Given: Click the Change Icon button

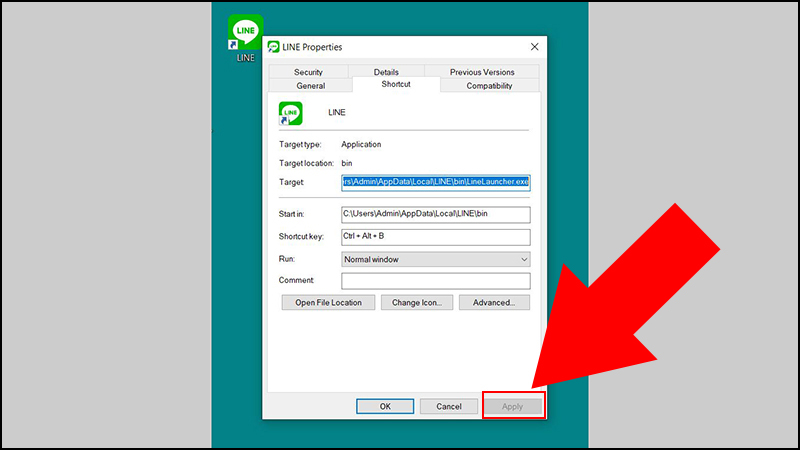Looking at the screenshot, I should click(x=417, y=303).
